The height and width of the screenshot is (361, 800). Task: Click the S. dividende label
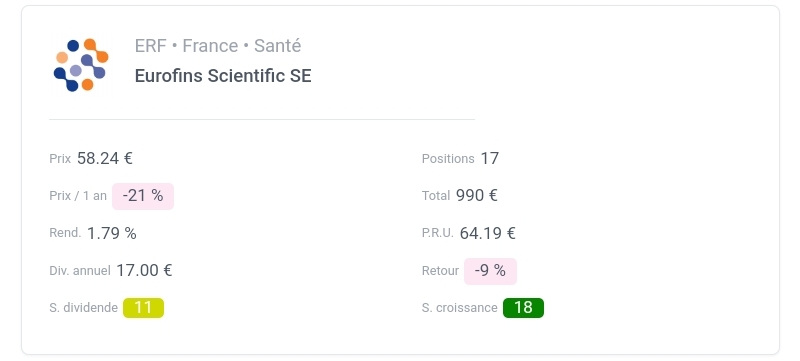84,308
